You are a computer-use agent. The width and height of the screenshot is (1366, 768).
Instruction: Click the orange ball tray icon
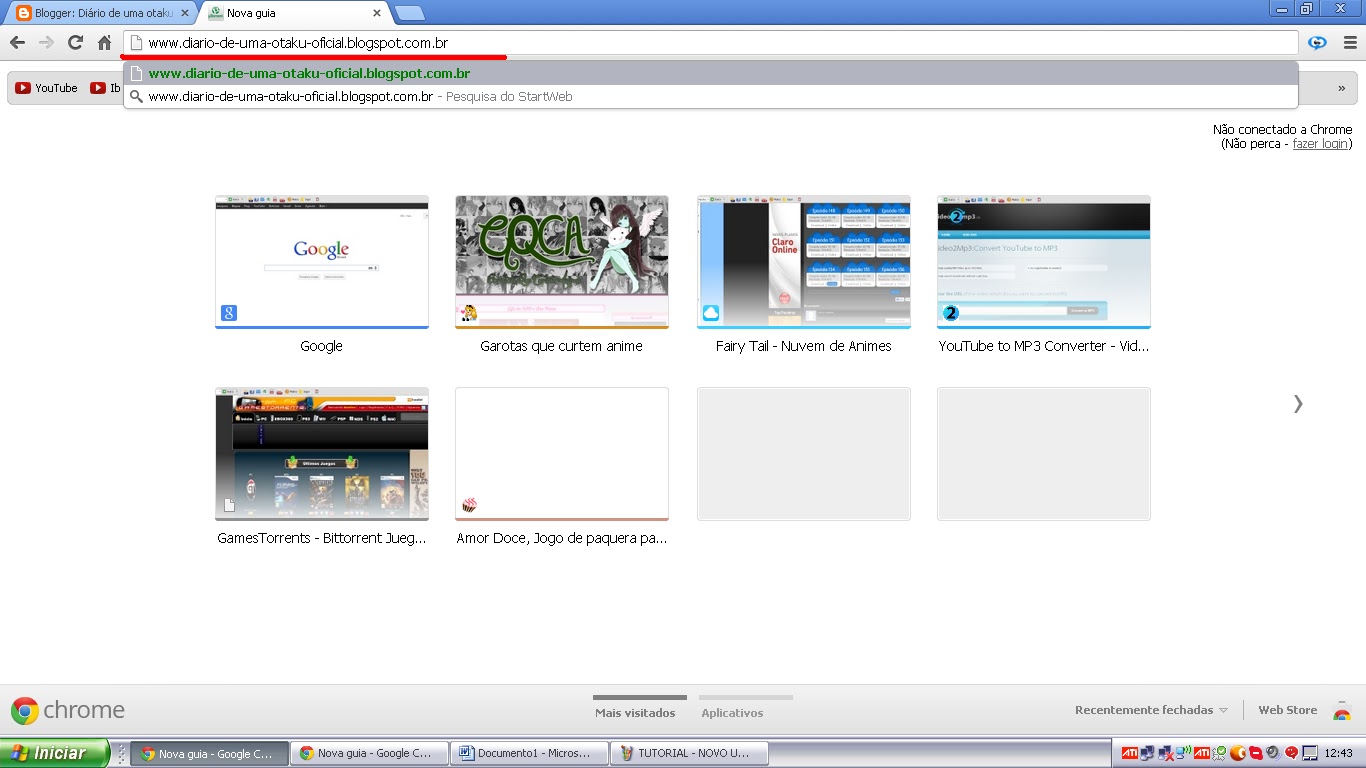(1237, 753)
